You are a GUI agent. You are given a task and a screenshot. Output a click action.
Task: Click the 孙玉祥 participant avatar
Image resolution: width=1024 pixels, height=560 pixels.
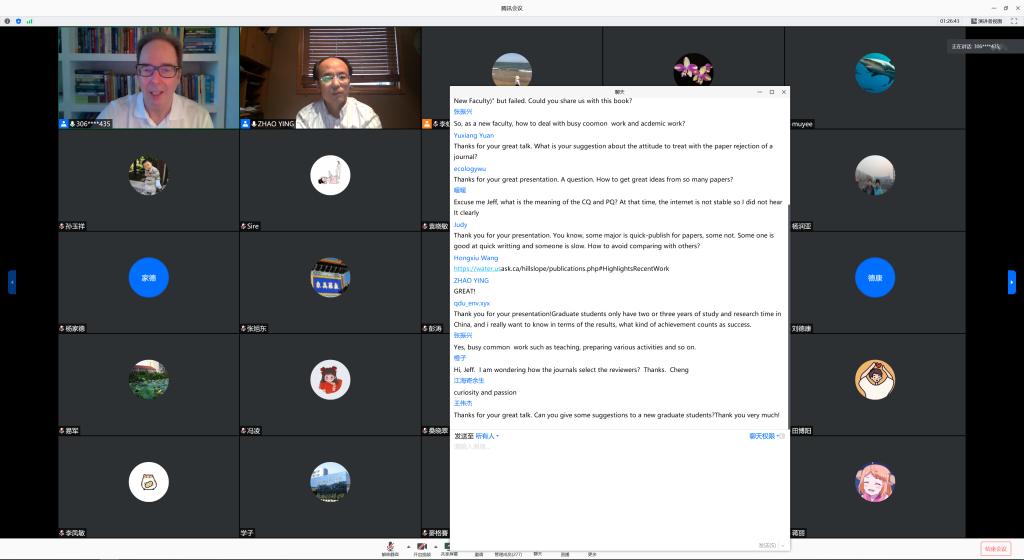coord(149,175)
